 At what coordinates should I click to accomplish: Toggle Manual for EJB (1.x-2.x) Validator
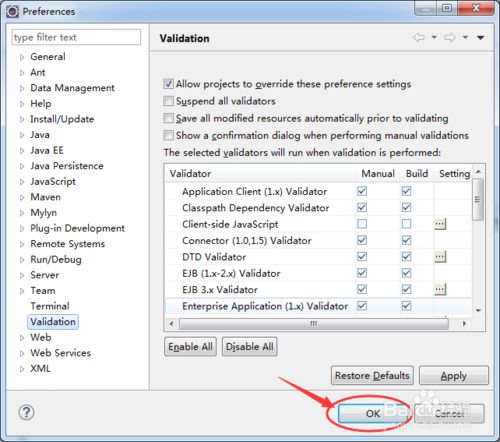(x=362, y=273)
